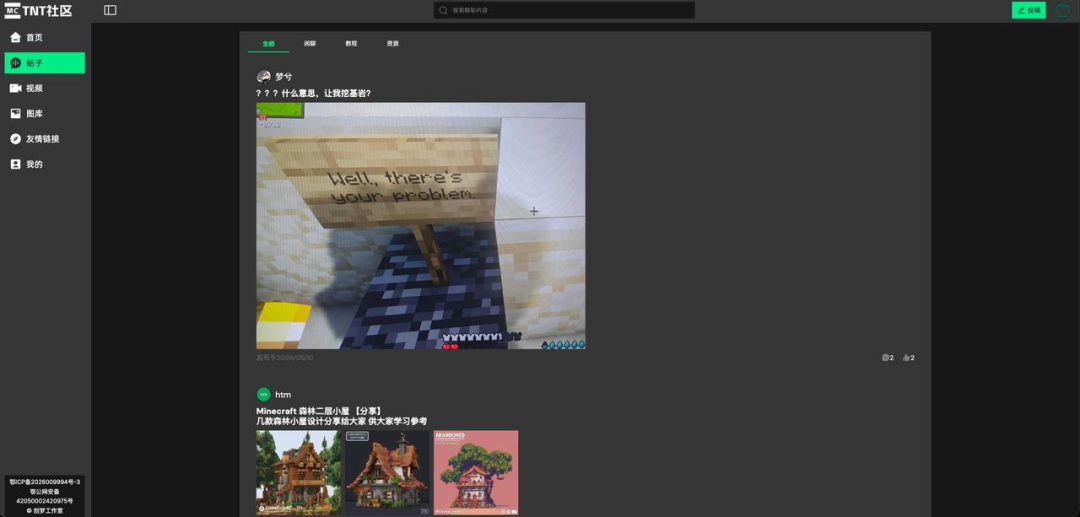
Task: Open the Minecraft sign screenshot image
Action: pyautogui.click(x=421, y=226)
